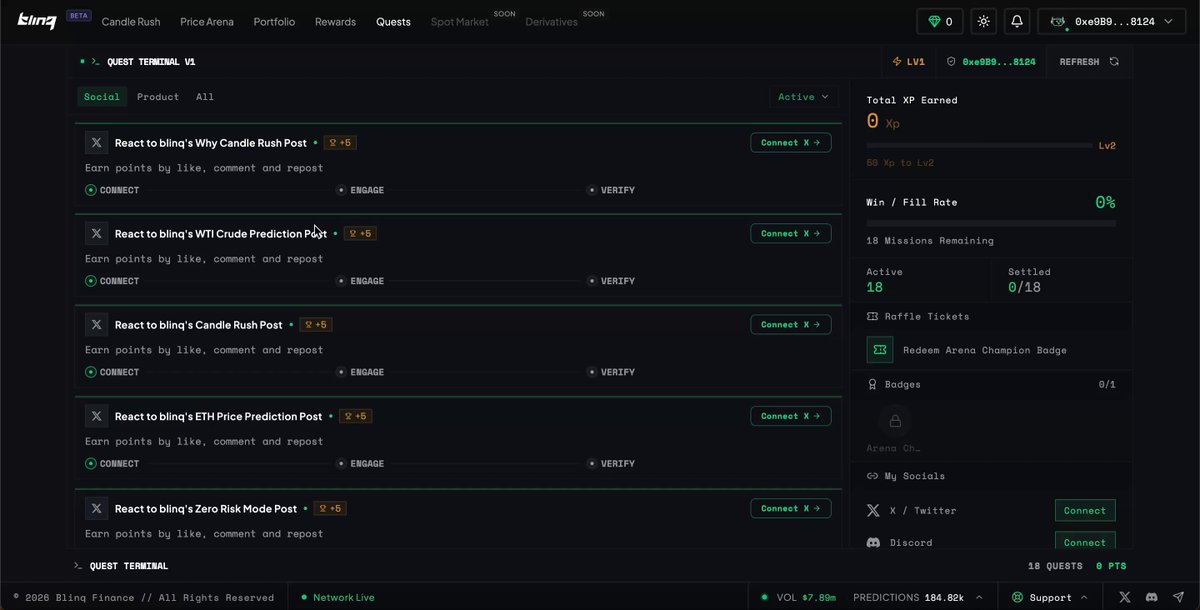This screenshot has width=1200, height=610.
Task: Click the locked Arena Champion badge
Action: [x=895, y=421]
